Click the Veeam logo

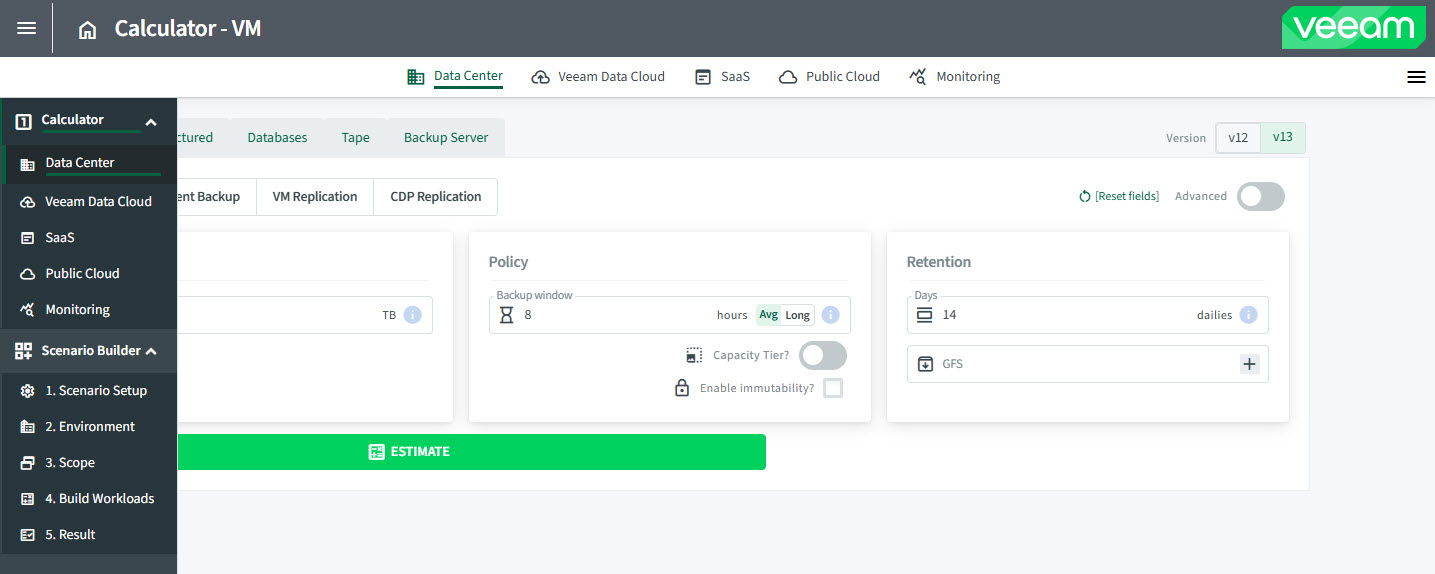[1353, 28]
